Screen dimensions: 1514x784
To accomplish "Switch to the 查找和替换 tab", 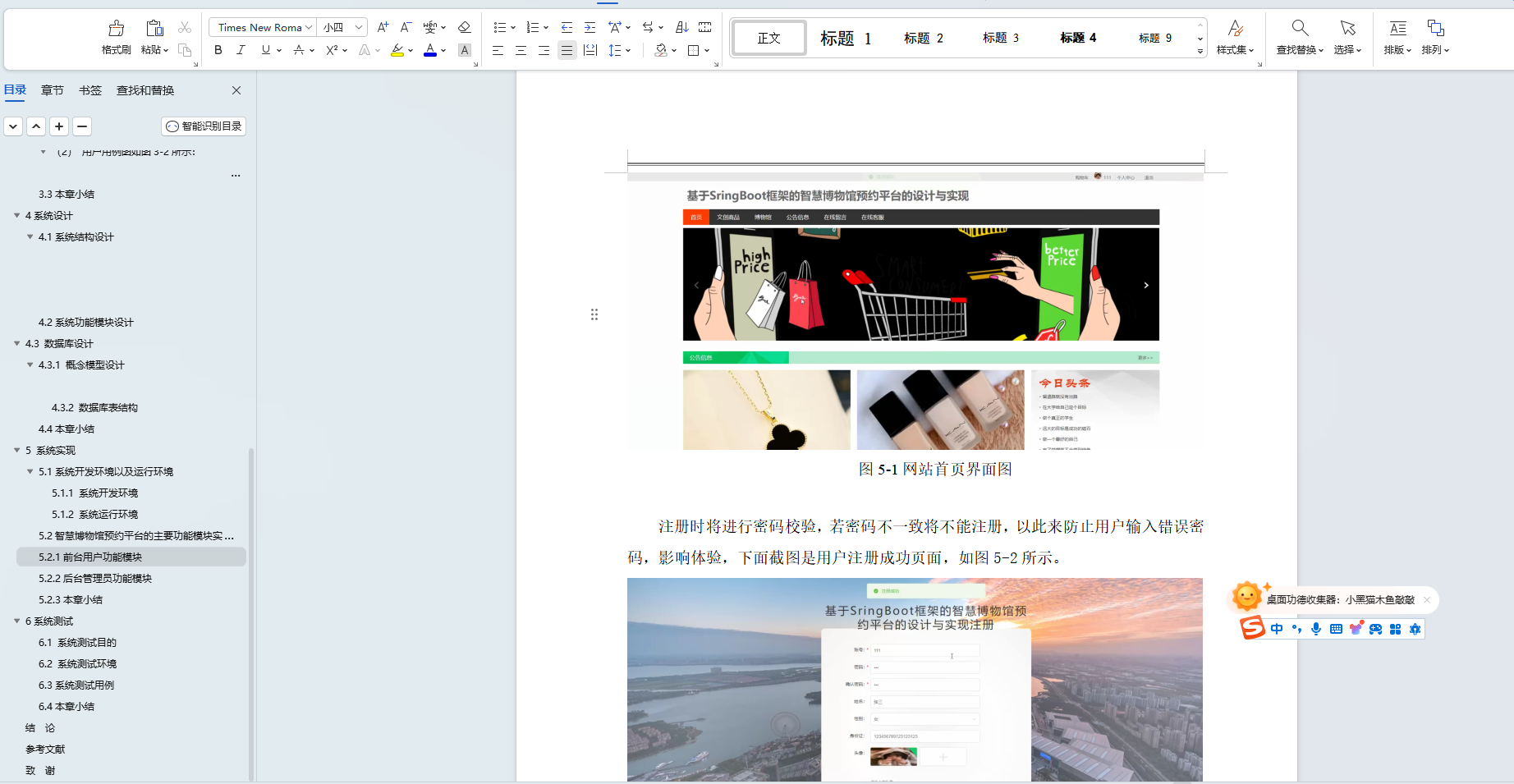I will 145,90.
